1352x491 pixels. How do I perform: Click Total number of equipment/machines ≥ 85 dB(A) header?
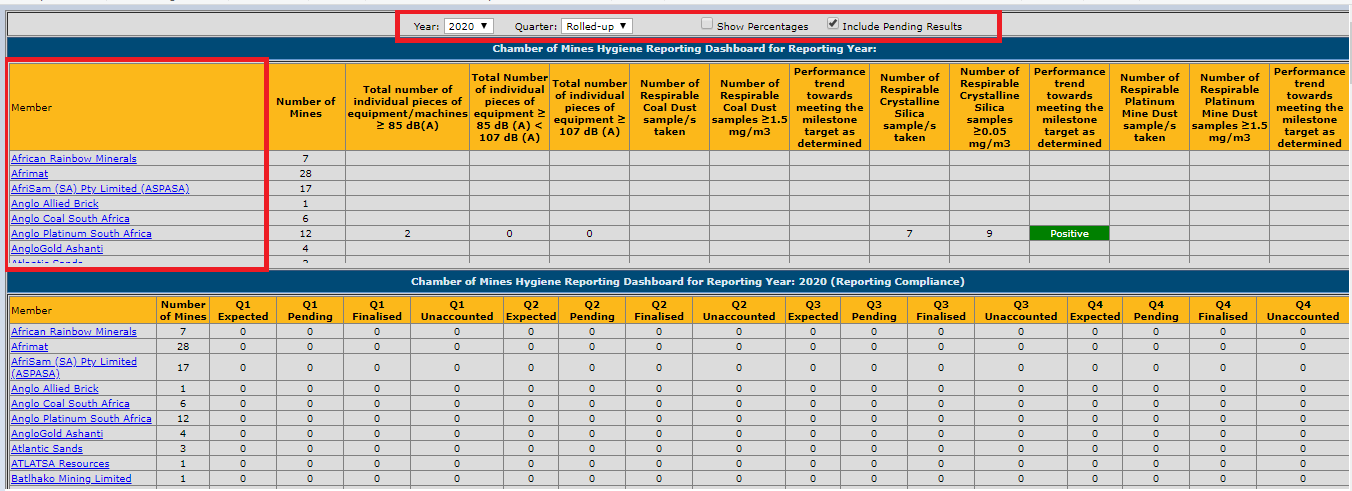click(408, 107)
